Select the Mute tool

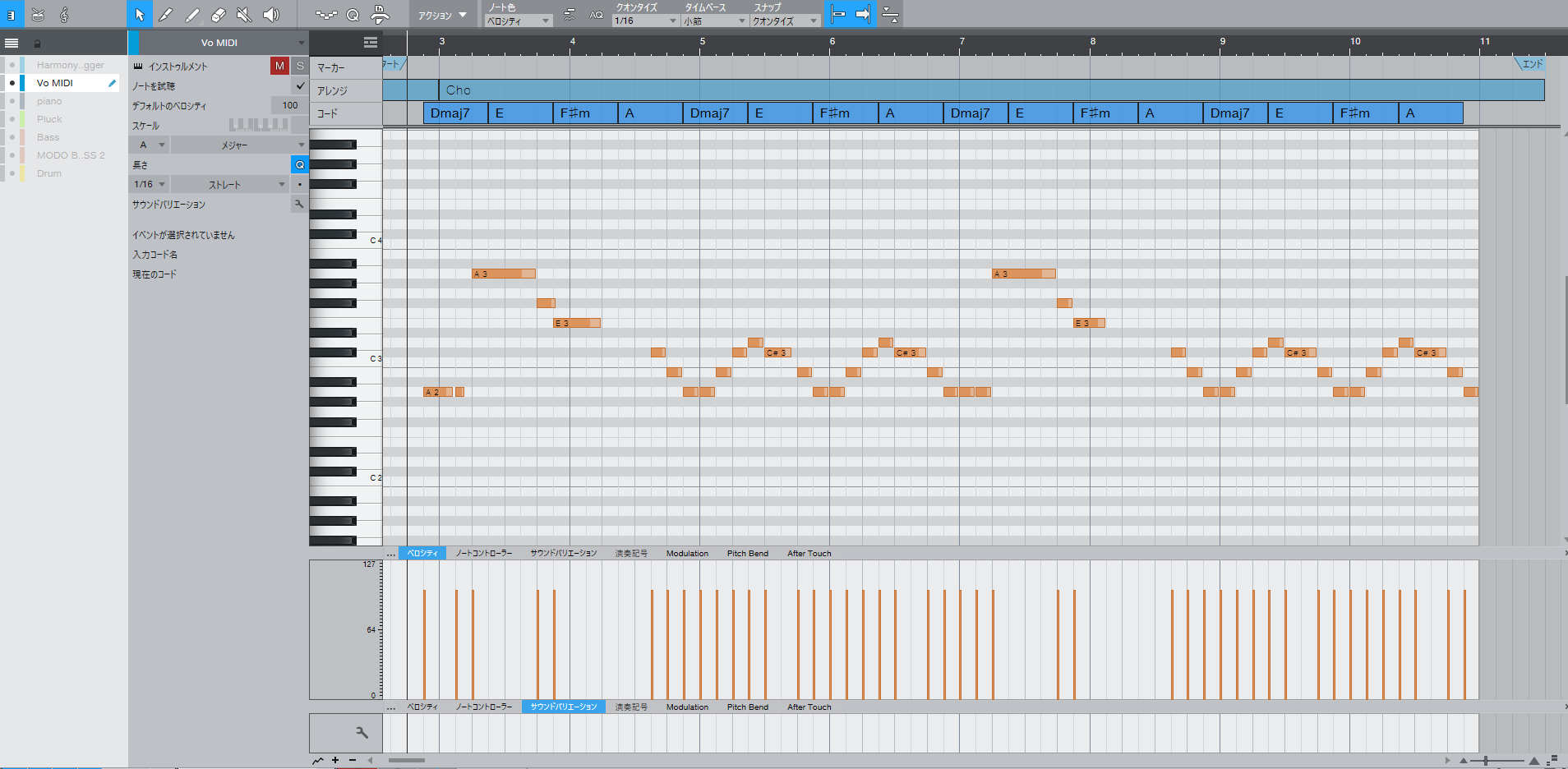tap(244, 14)
